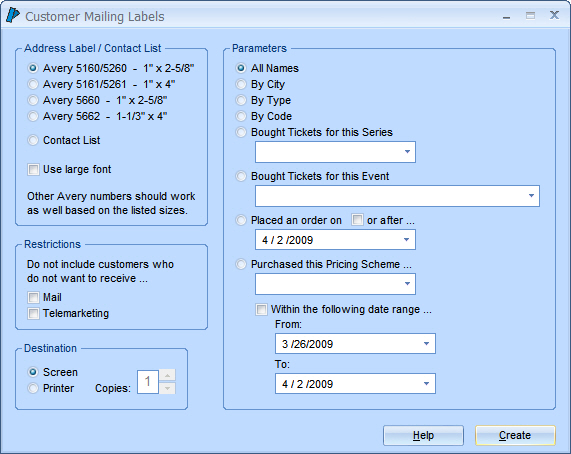
Task: Check the Mail restriction box
Action: point(33,297)
